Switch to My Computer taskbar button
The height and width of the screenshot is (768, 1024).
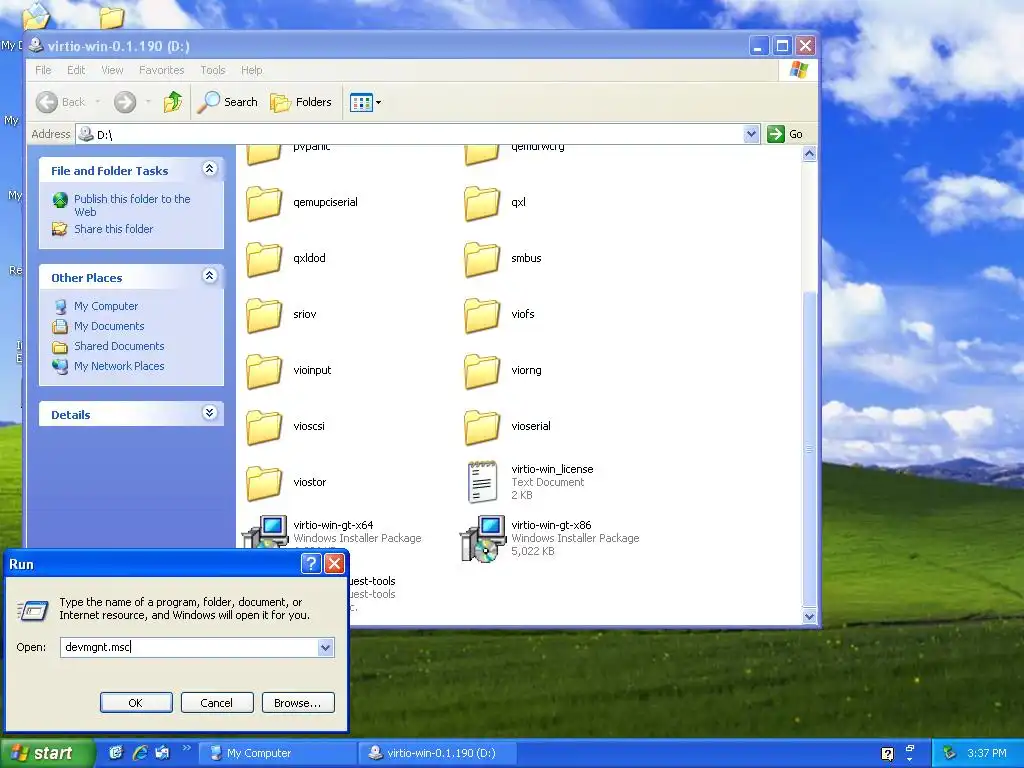pyautogui.click(x=278, y=753)
